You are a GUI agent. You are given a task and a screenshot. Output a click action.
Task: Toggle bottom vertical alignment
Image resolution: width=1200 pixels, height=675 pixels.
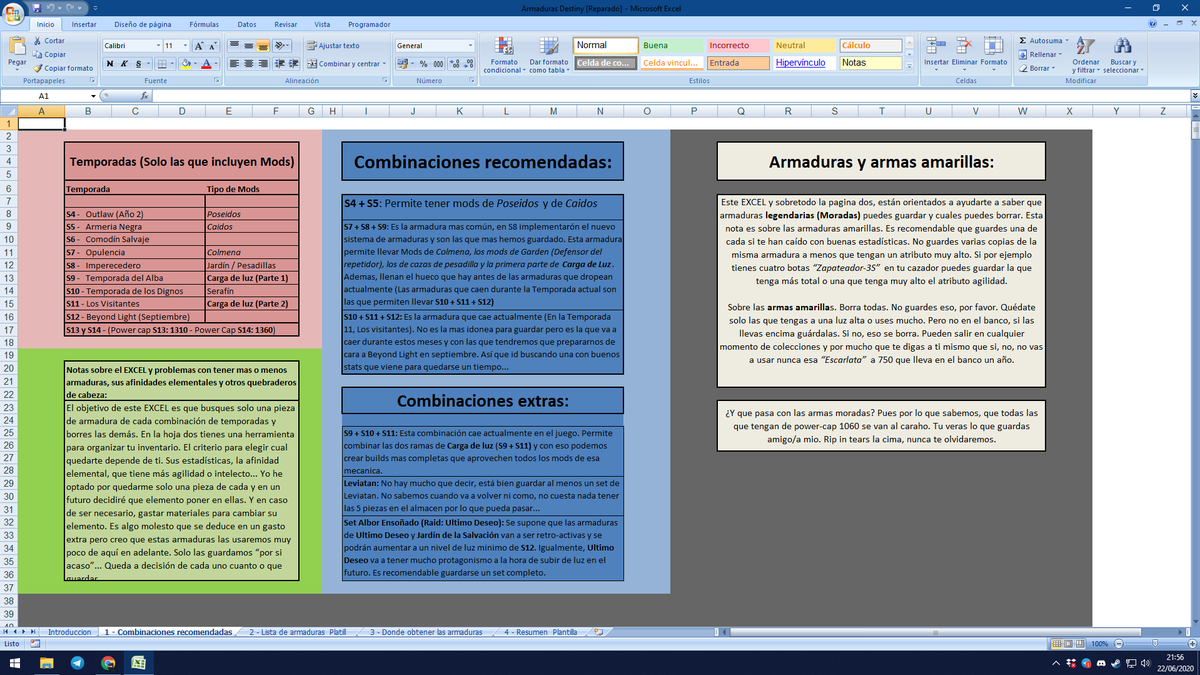click(263, 46)
